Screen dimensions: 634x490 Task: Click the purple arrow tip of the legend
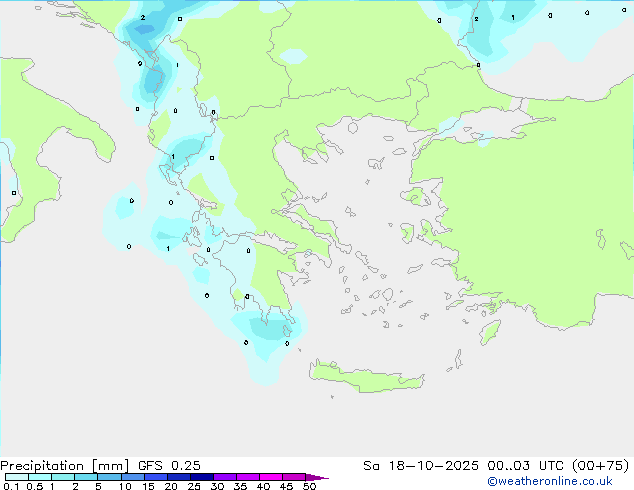(x=317, y=477)
